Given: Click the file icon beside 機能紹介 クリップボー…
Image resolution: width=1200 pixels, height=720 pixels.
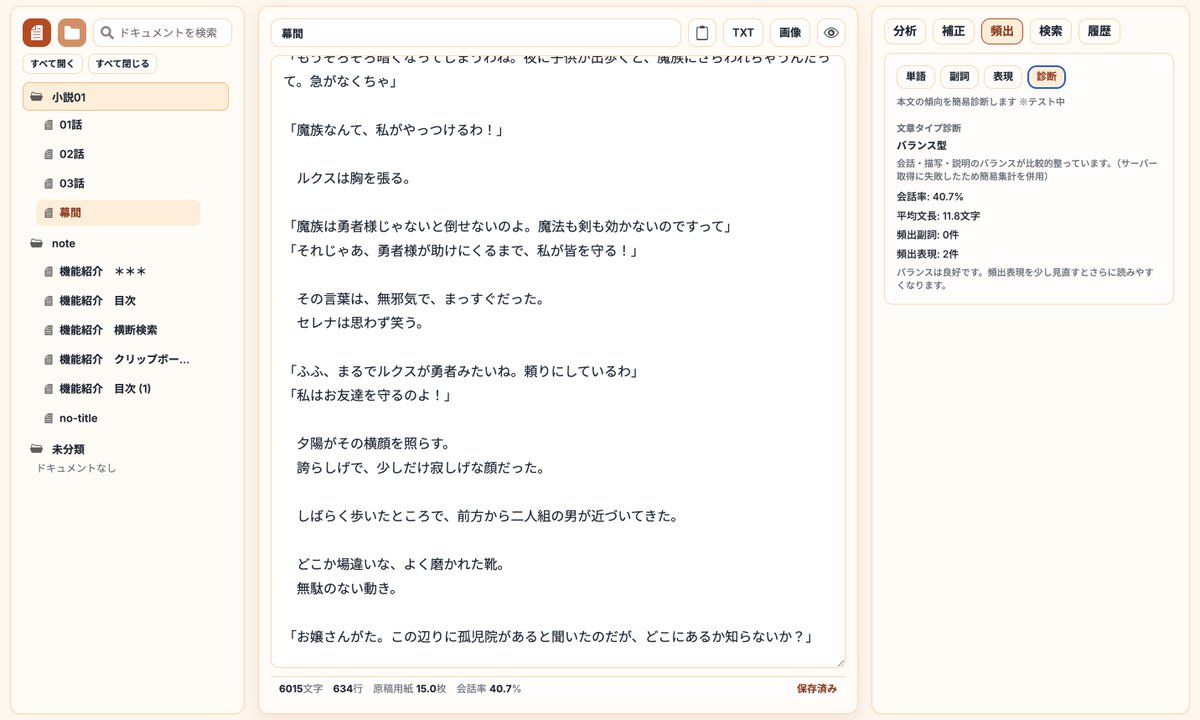Looking at the screenshot, I should (x=48, y=360).
